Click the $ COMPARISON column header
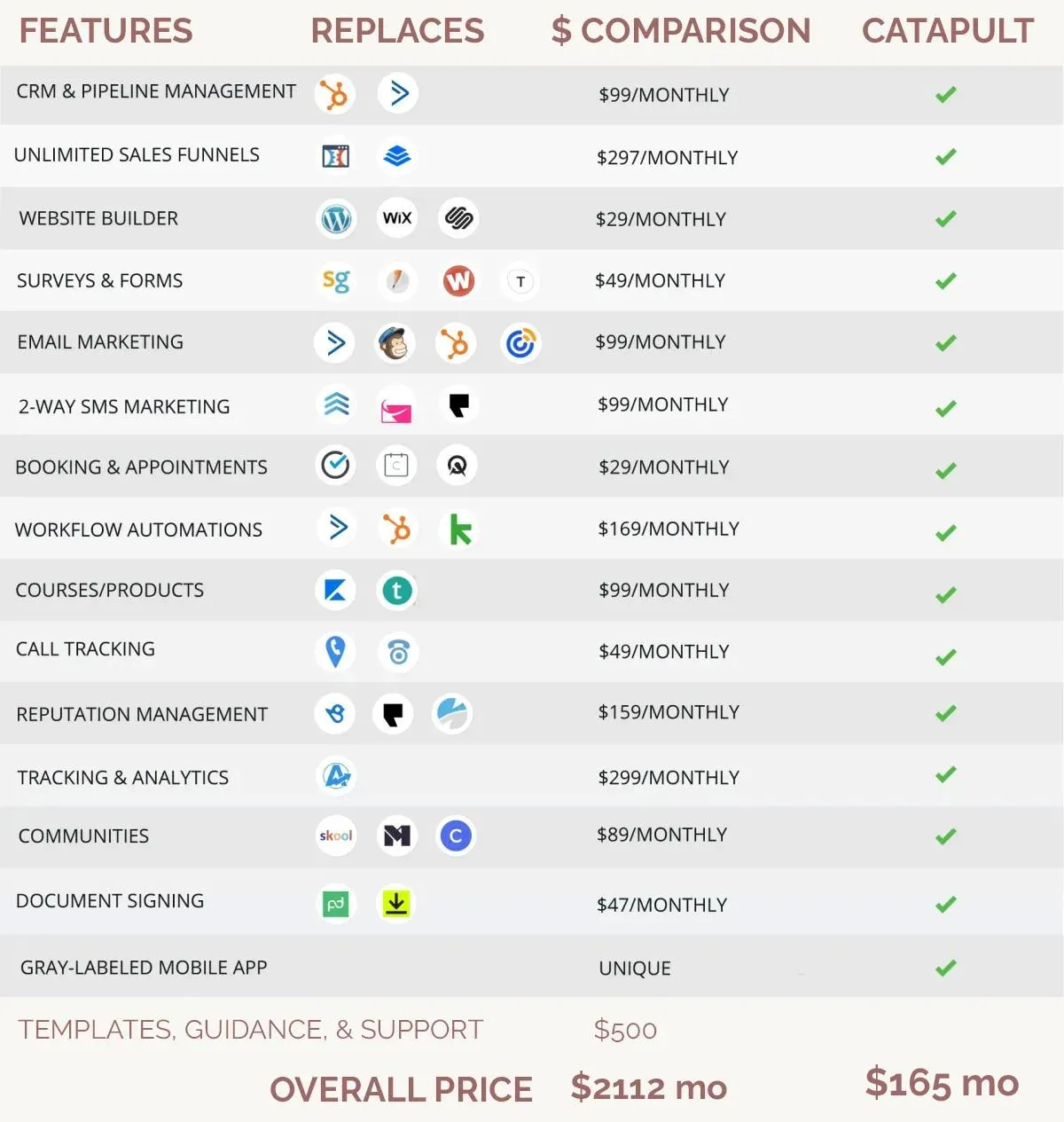The image size is (1064, 1122). [x=681, y=31]
